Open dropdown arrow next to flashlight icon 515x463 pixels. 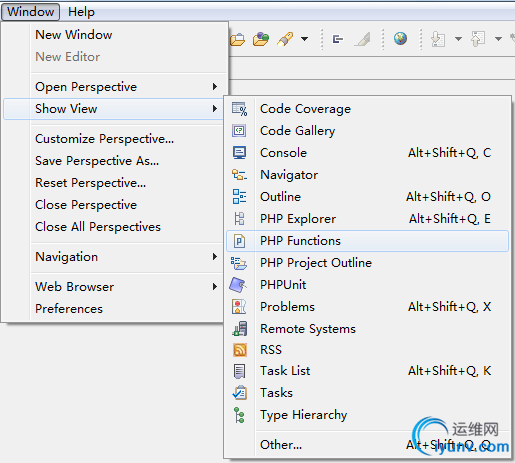click(304, 39)
